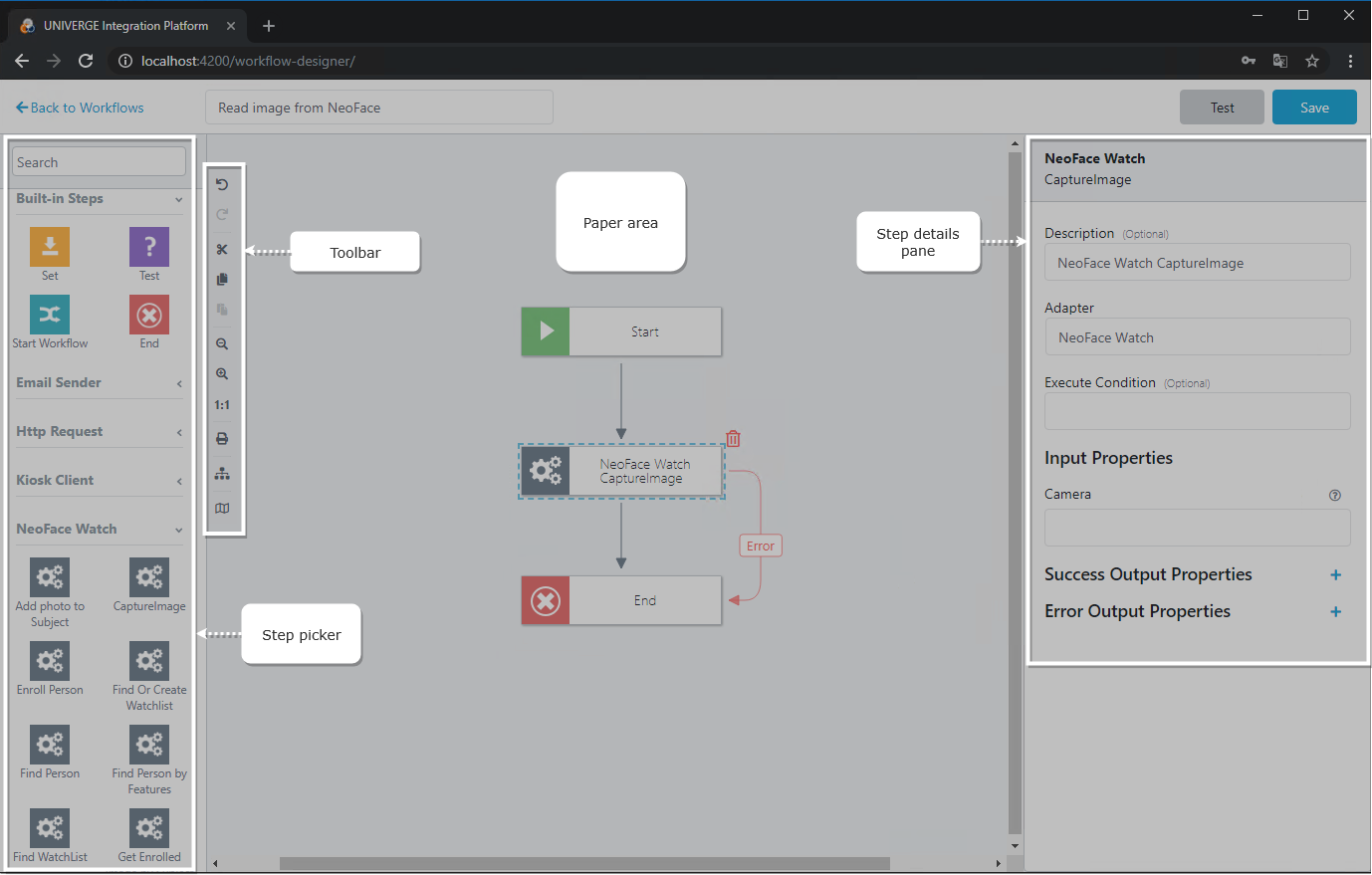This screenshot has height=875, width=1372.
Task: Click the Zoom In magnifier in the toolbar
Action: 222,374
